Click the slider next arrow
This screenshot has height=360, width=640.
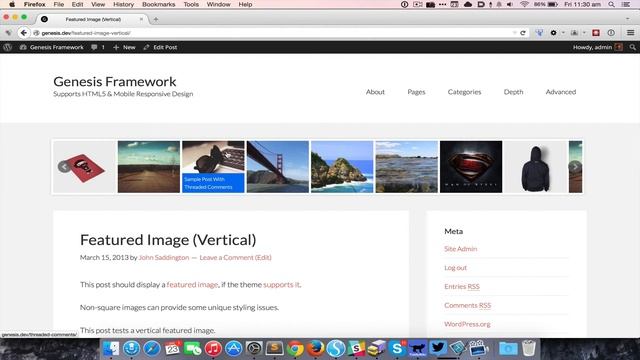[x=575, y=167]
